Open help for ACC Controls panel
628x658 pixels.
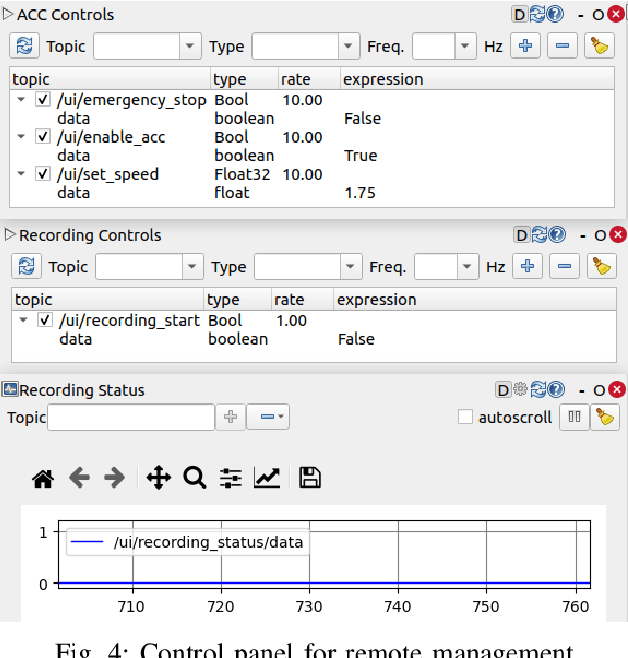click(555, 14)
